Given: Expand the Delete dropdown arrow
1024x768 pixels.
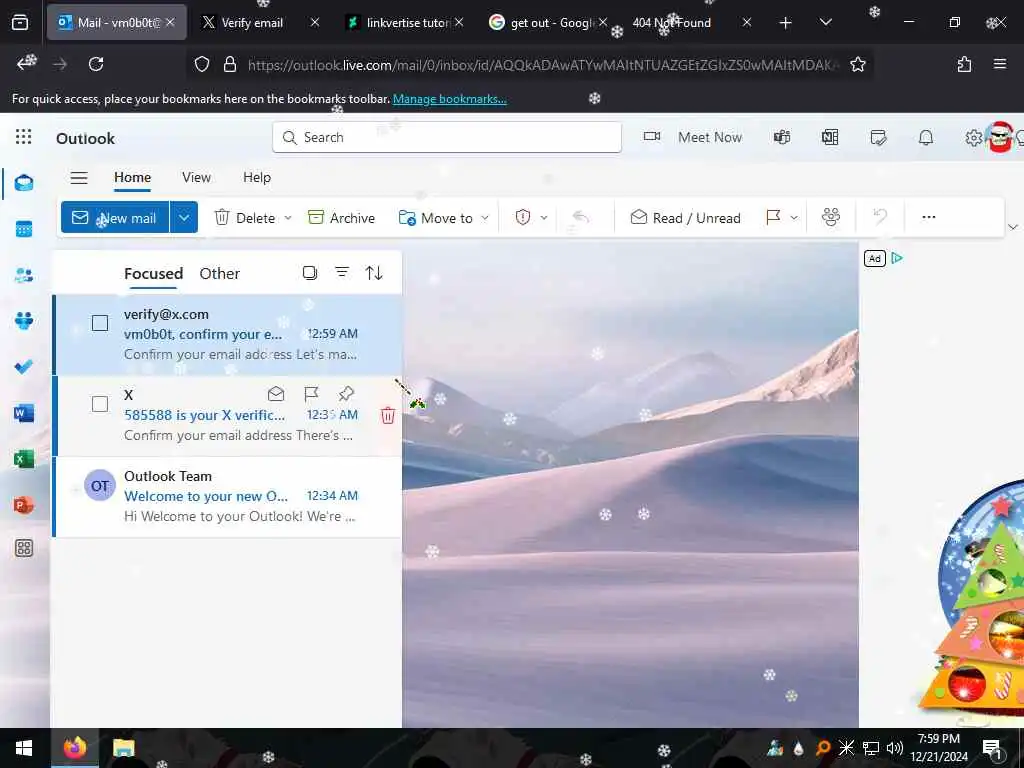Looking at the screenshot, I should point(288,217).
